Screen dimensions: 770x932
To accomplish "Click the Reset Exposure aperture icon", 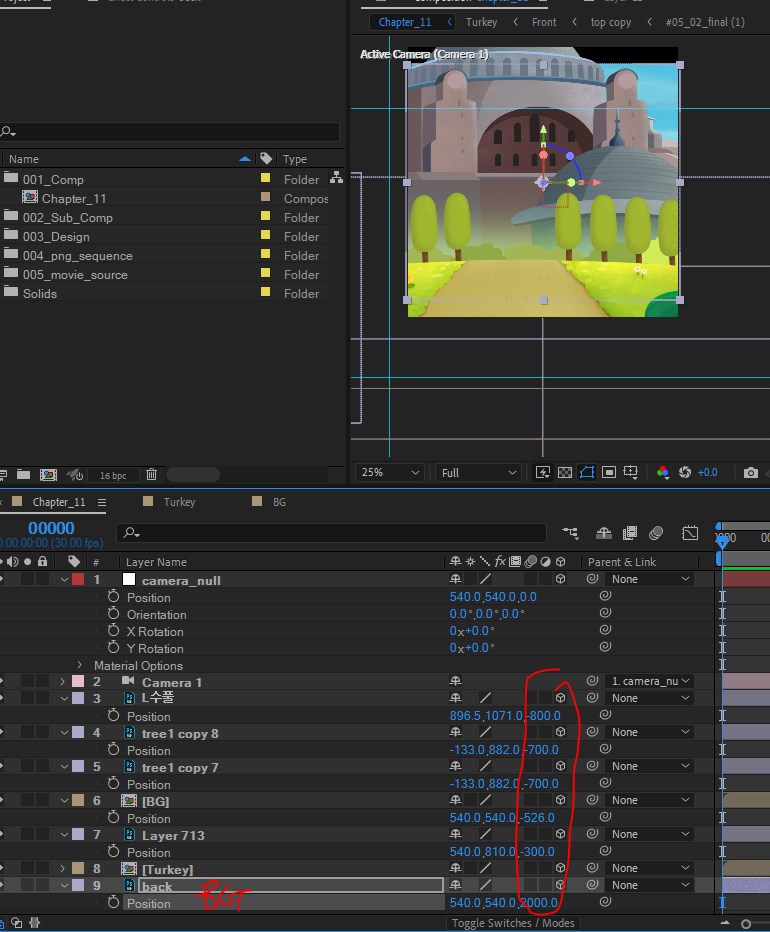I will tap(685, 473).
